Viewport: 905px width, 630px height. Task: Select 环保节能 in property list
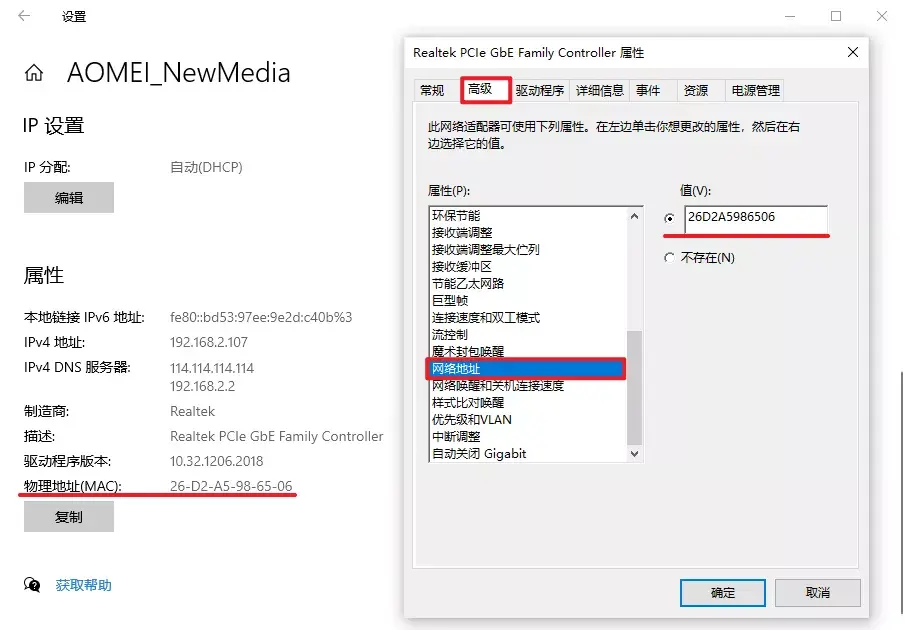[x=527, y=215]
